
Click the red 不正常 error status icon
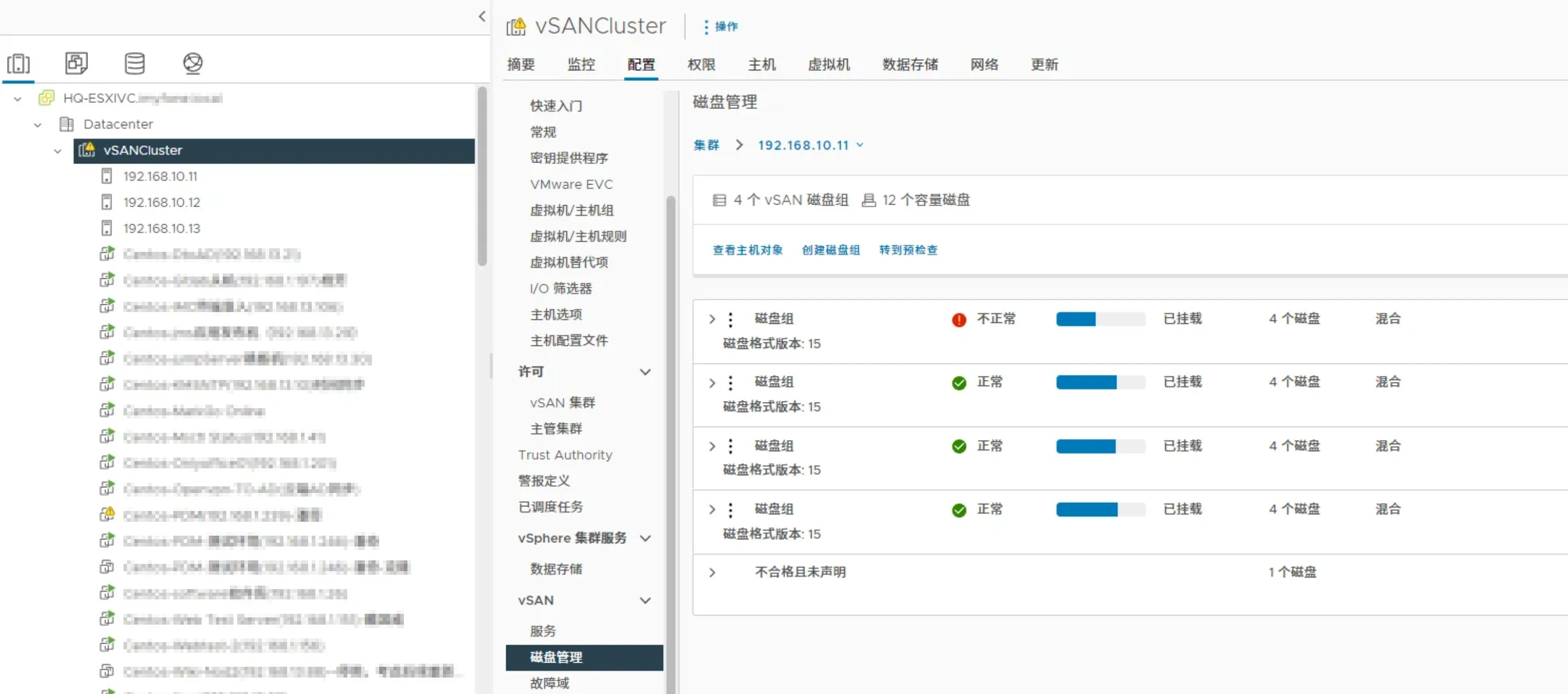tap(959, 319)
